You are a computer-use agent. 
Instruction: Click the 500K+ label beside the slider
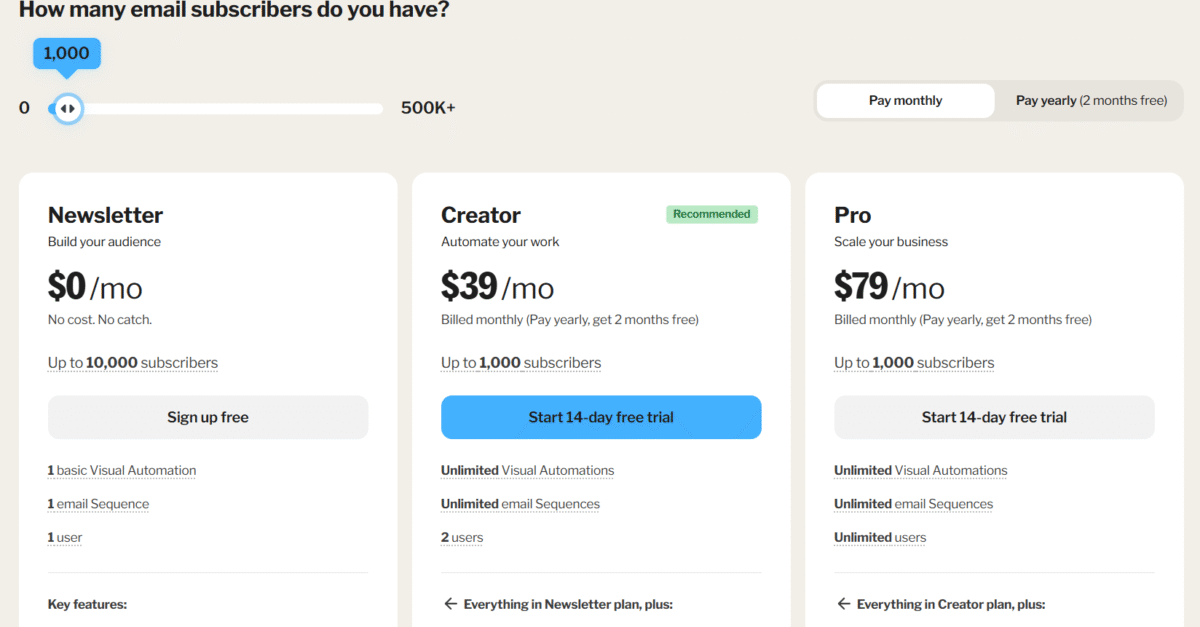click(x=428, y=107)
